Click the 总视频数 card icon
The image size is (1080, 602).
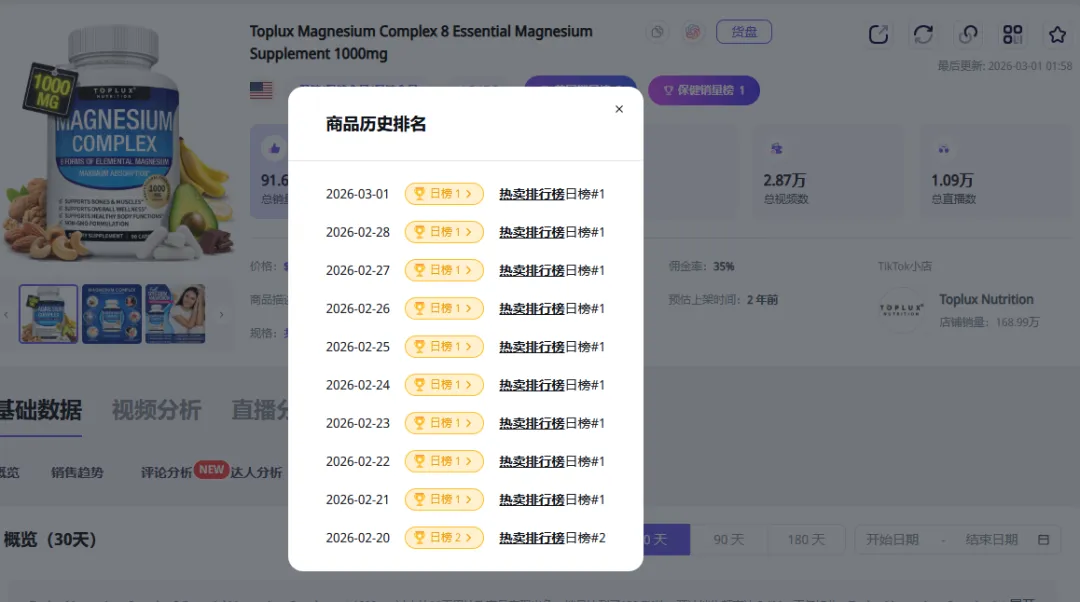(x=777, y=148)
